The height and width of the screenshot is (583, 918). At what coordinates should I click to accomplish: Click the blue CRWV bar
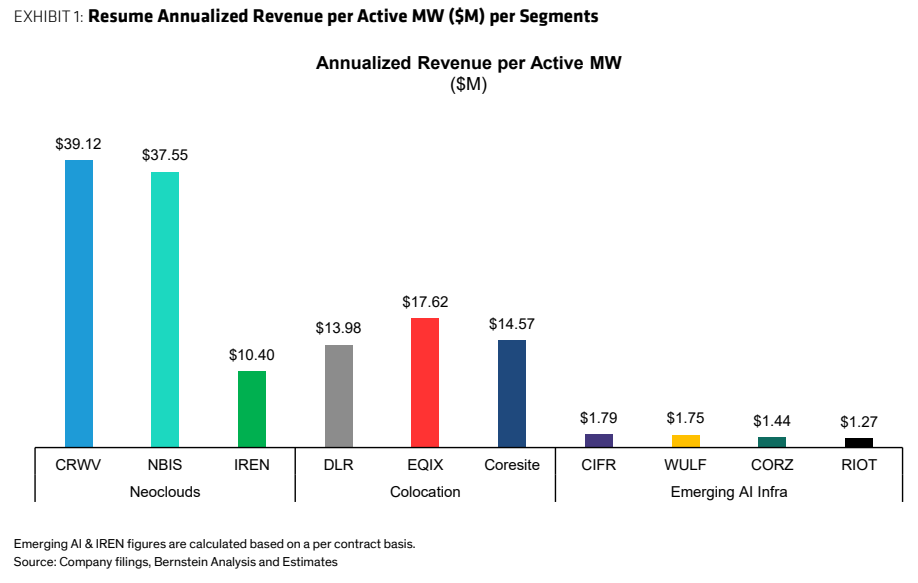(78, 304)
